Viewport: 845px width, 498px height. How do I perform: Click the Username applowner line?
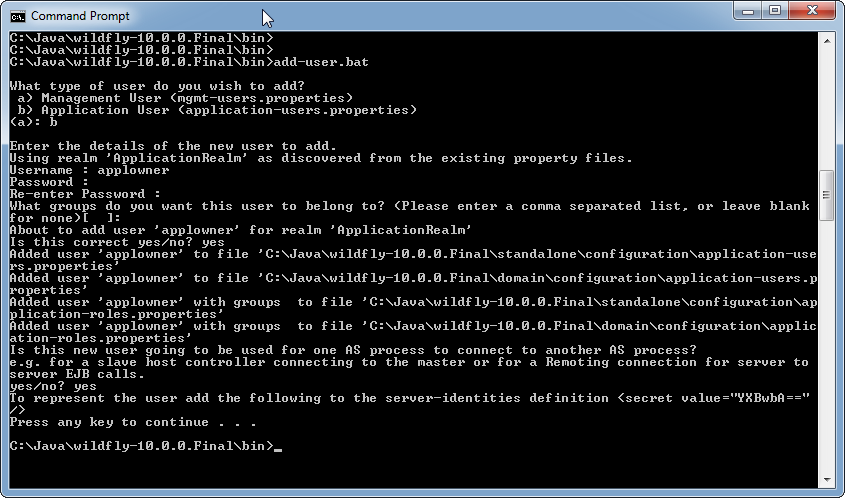click(89, 170)
